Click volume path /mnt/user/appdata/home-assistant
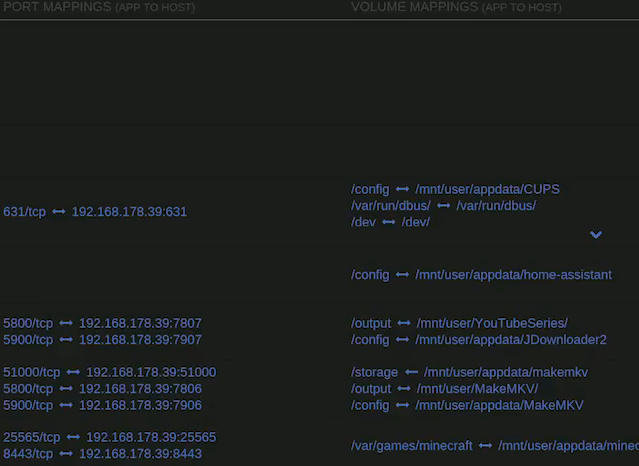 point(513,275)
